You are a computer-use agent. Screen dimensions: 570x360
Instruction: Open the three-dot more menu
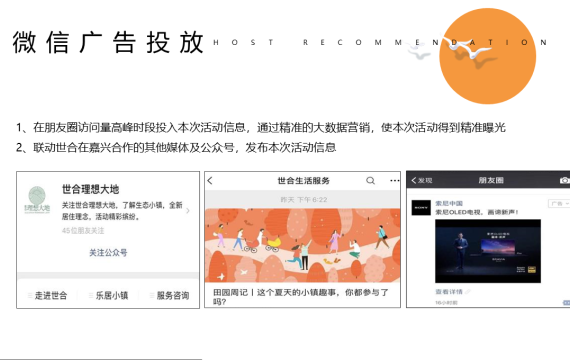pyautogui.click(x=395, y=180)
